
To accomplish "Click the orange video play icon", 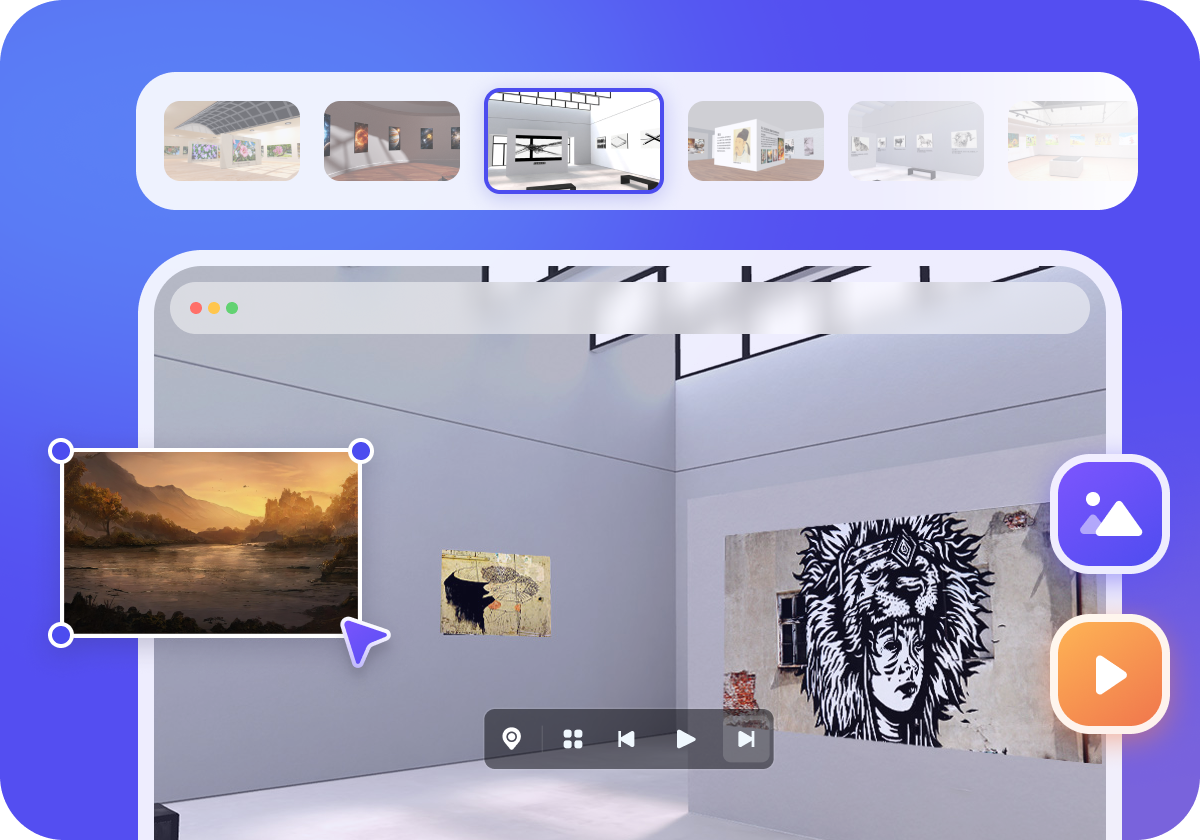I will [1110, 675].
